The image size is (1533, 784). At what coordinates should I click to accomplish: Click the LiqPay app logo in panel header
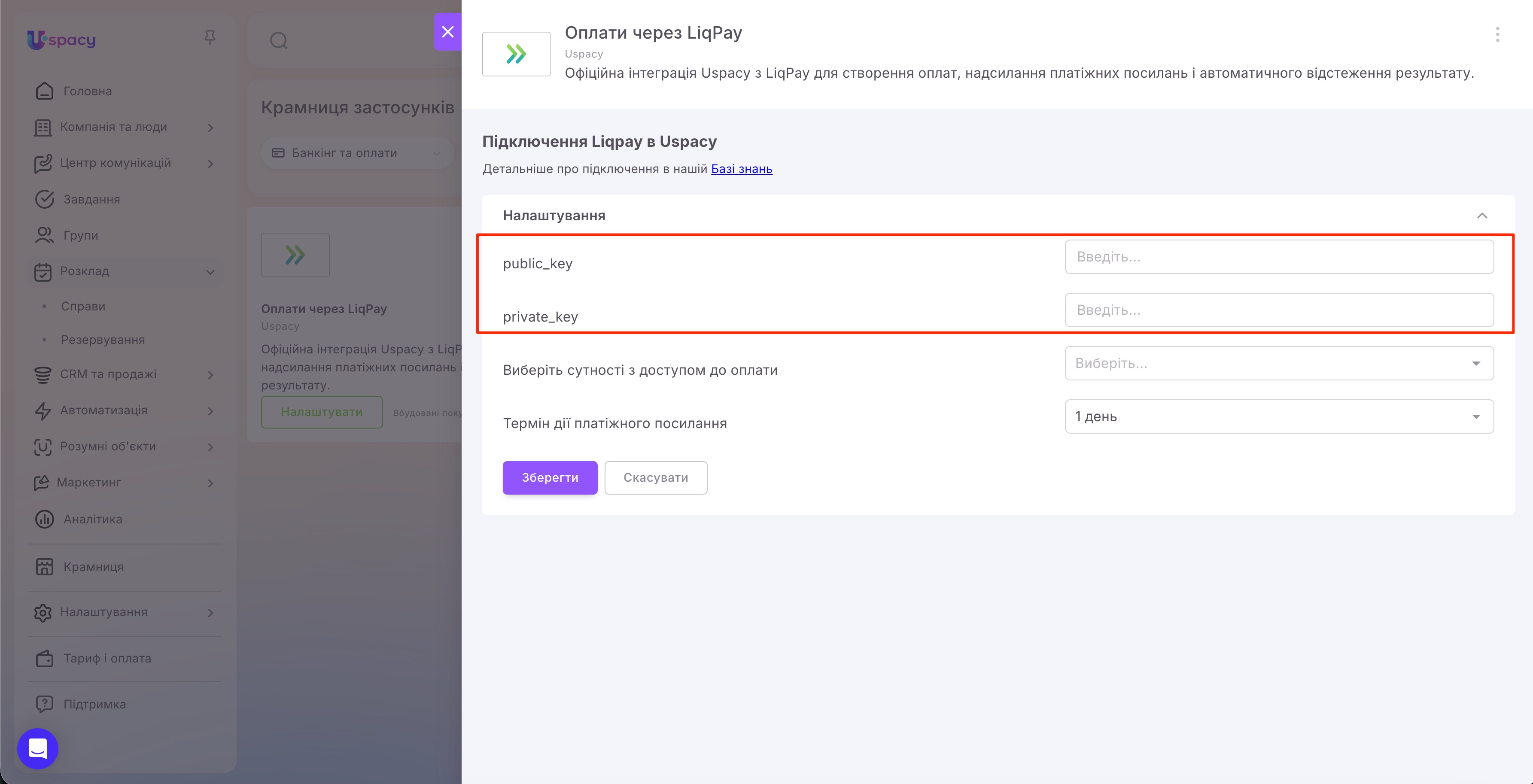pyautogui.click(x=516, y=54)
